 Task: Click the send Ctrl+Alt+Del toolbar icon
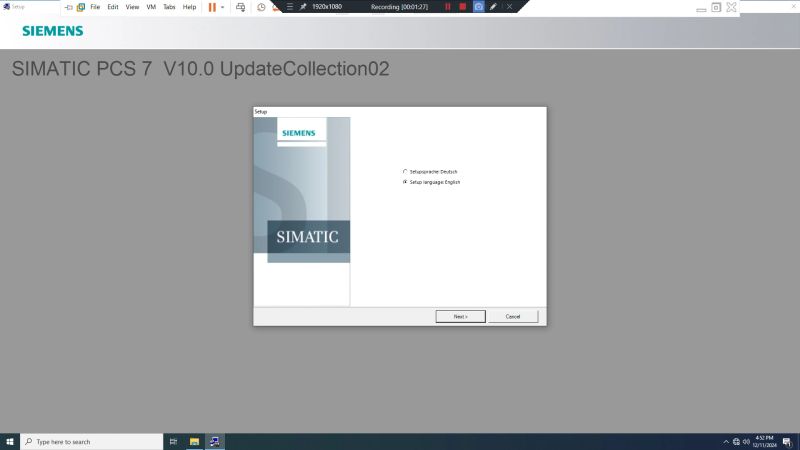pyautogui.click(x=240, y=7)
